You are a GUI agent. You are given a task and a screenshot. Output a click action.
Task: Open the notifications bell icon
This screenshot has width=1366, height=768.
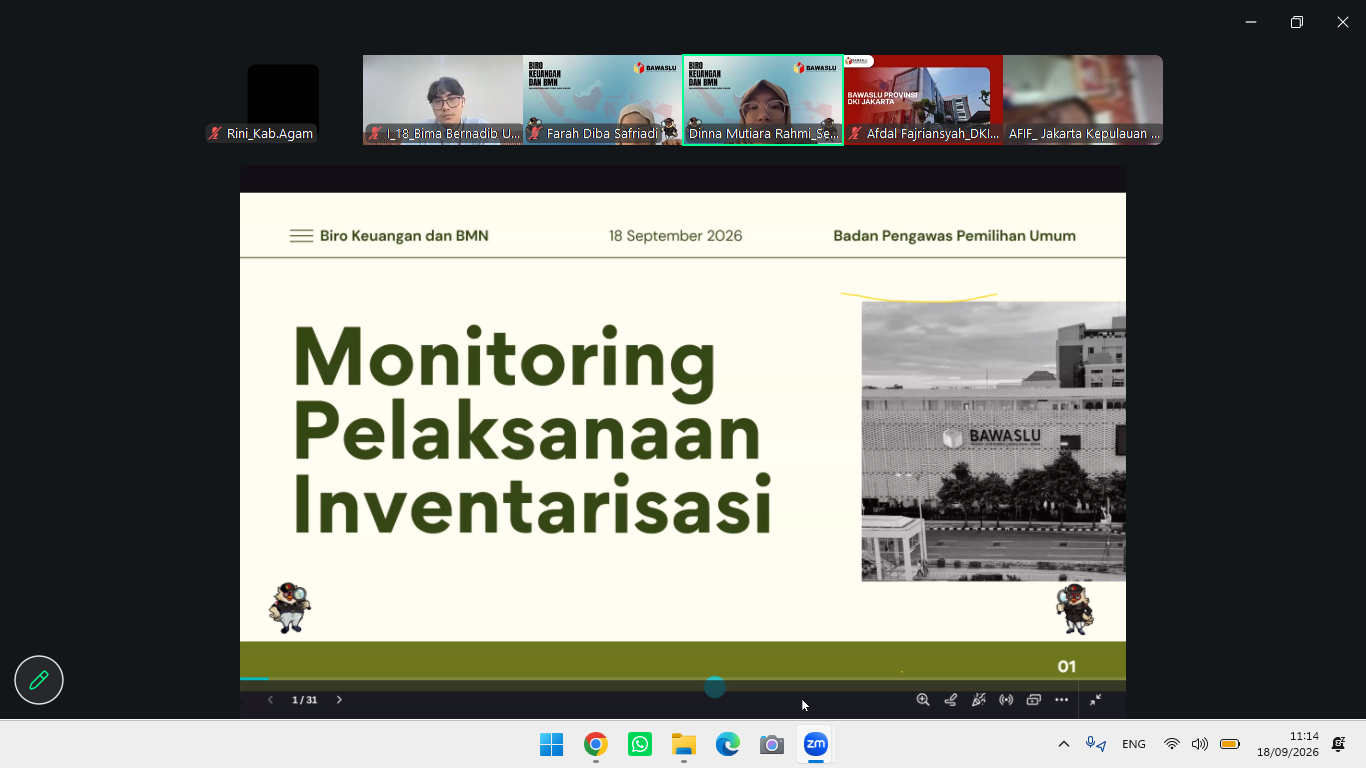[1339, 744]
